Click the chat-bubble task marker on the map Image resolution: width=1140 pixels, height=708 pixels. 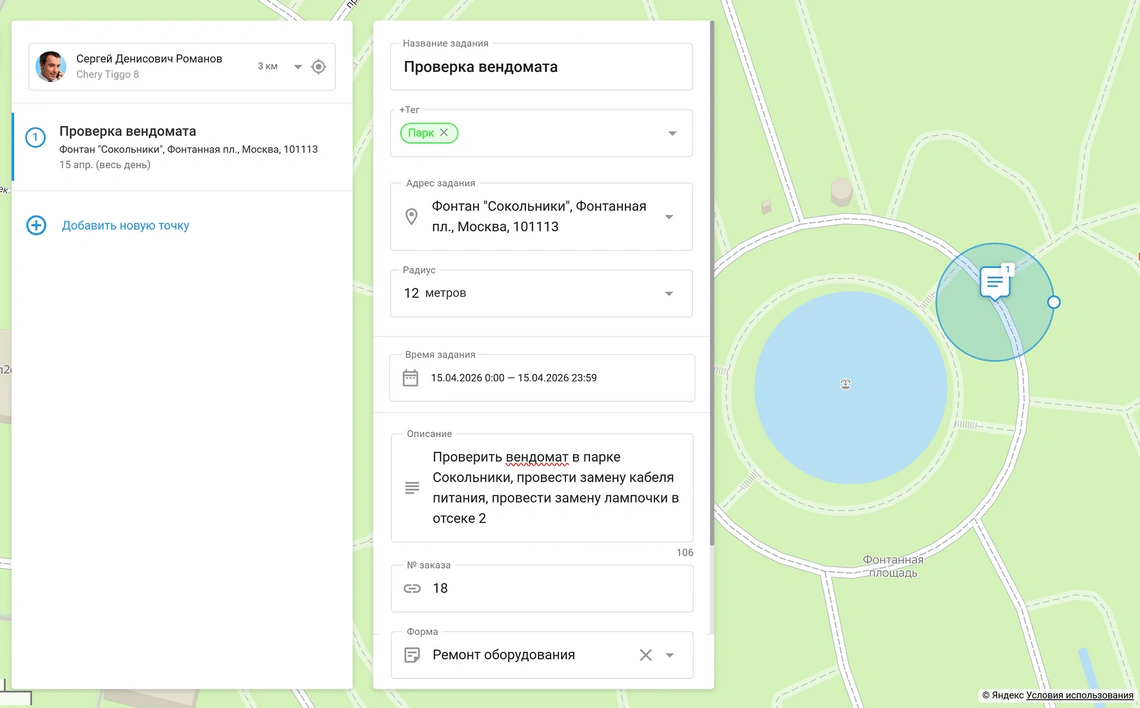(x=994, y=283)
